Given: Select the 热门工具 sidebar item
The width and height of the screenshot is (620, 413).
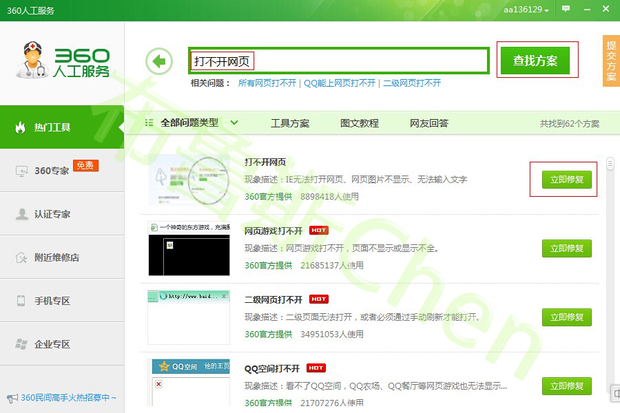Looking at the screenshot, I should (x=62, y=127).
